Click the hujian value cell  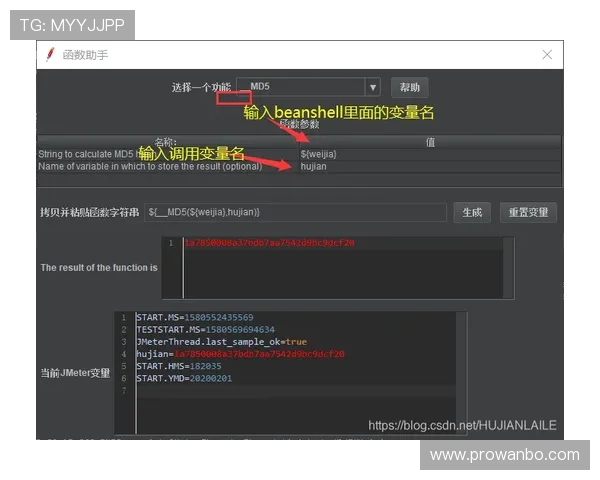coord(430,167)
